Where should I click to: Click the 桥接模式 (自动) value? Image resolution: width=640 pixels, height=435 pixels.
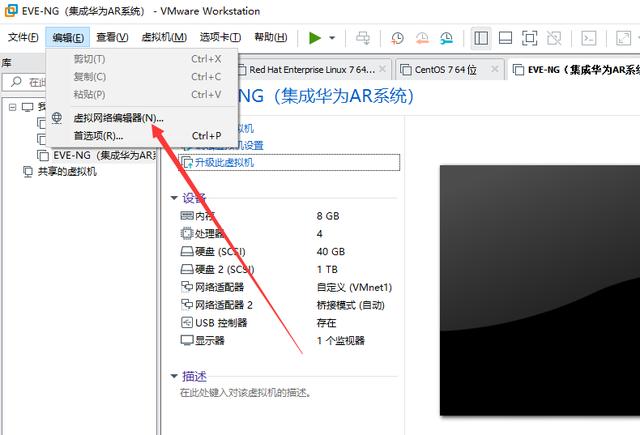351,305
